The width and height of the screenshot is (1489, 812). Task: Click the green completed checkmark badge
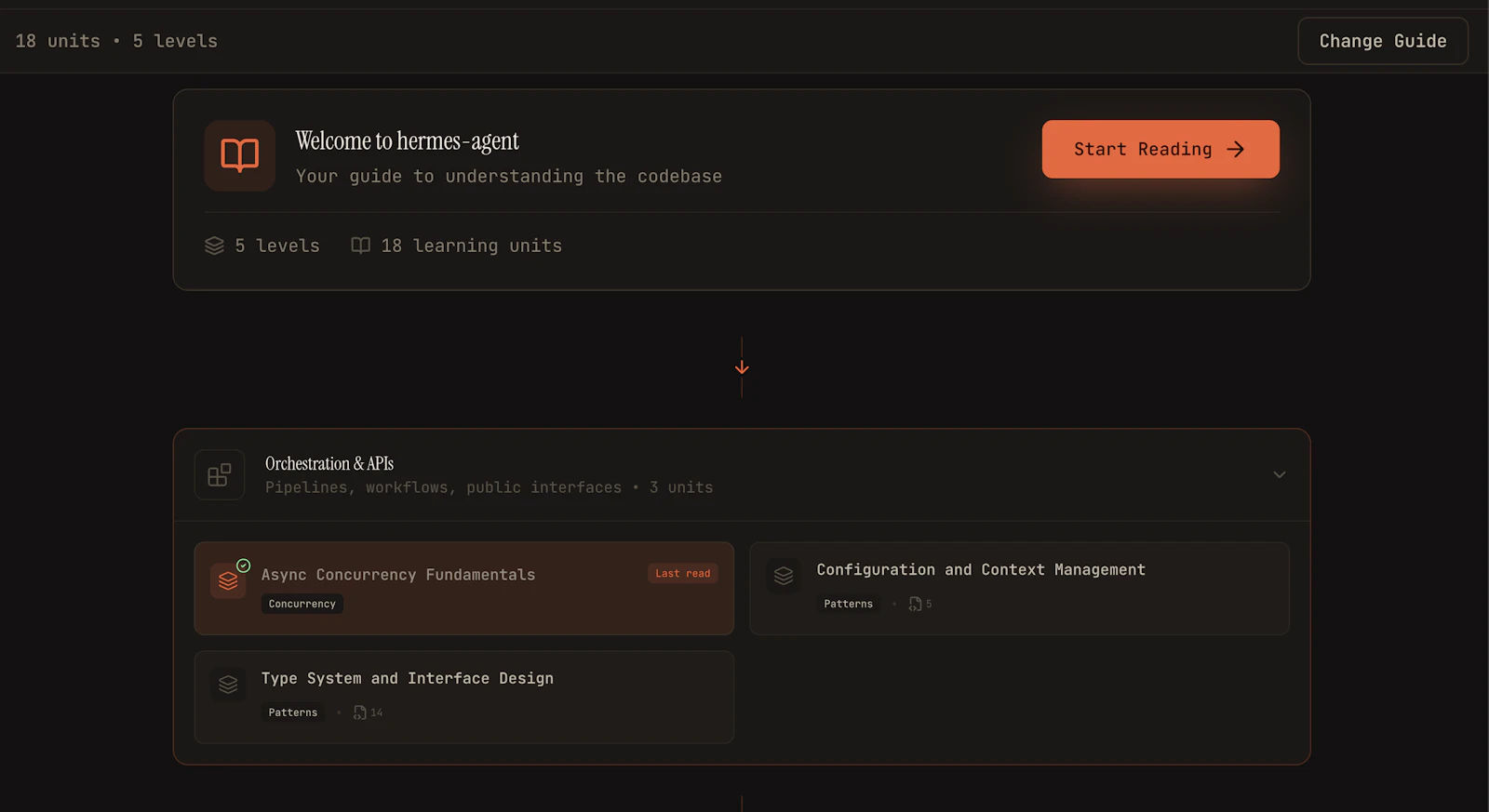coord(244,566)
